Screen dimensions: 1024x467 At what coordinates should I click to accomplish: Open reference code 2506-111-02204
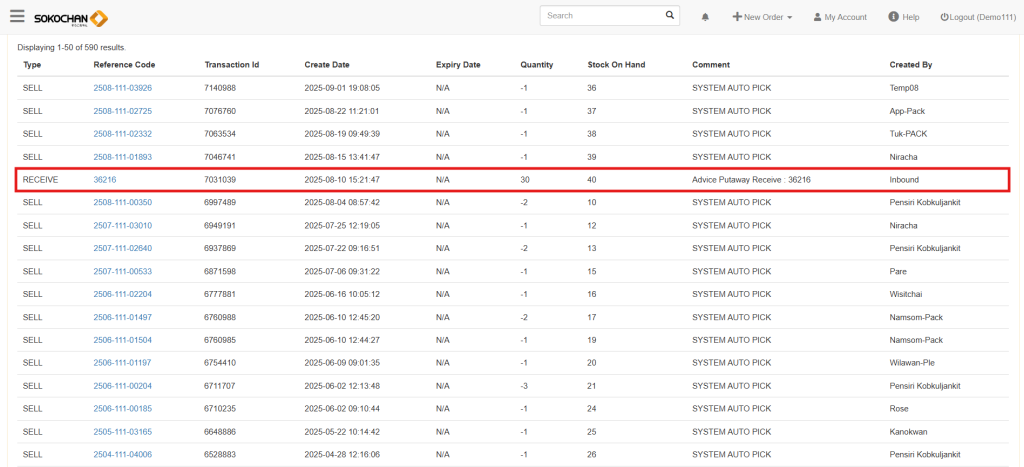click(122, 294)
